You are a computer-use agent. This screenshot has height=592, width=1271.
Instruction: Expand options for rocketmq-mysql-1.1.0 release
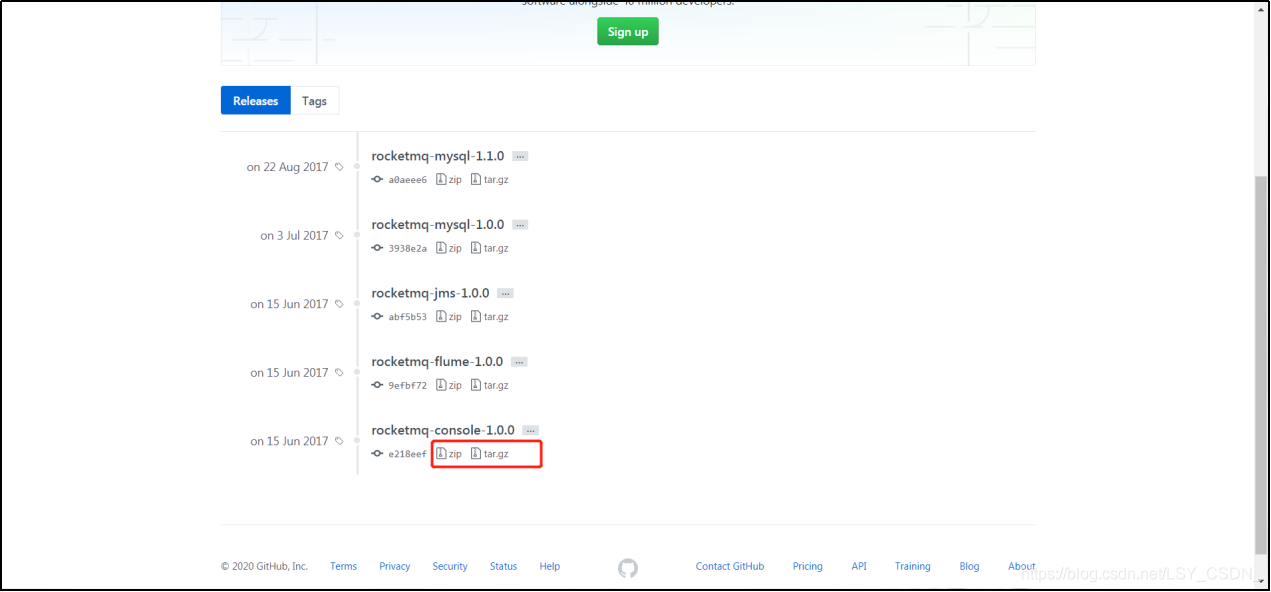click(x=519, y=155)
